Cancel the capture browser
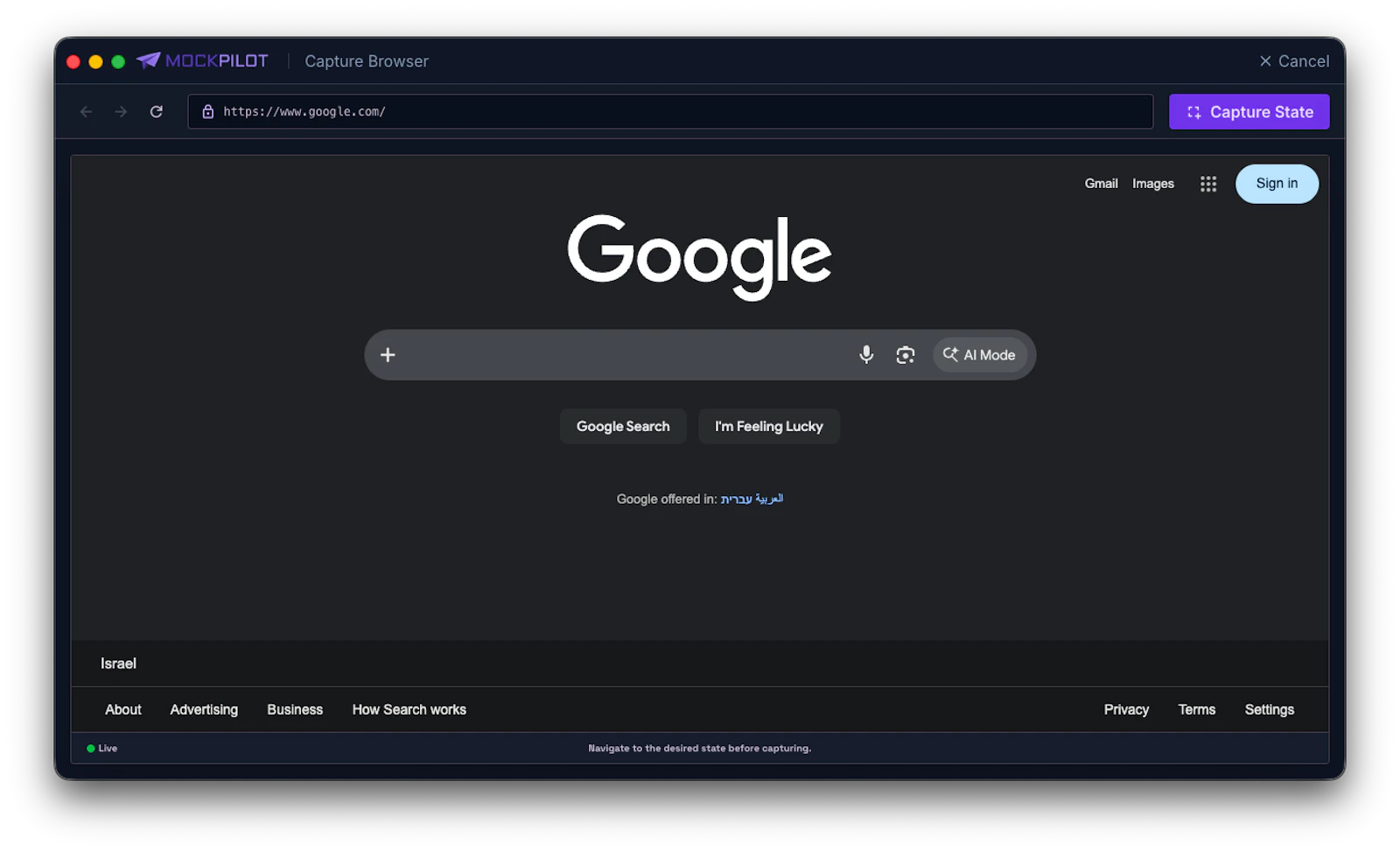This screenshot has height=852, width=1400. pyautogui.click(x=1294, y=61)
